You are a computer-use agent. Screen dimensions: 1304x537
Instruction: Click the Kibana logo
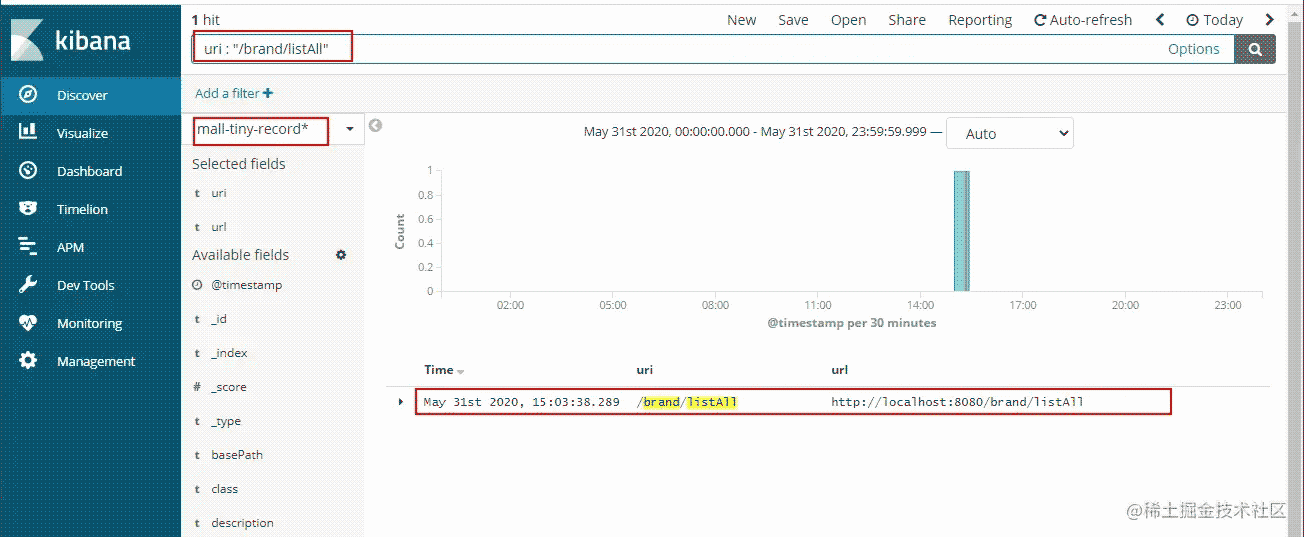coord(70,41)
